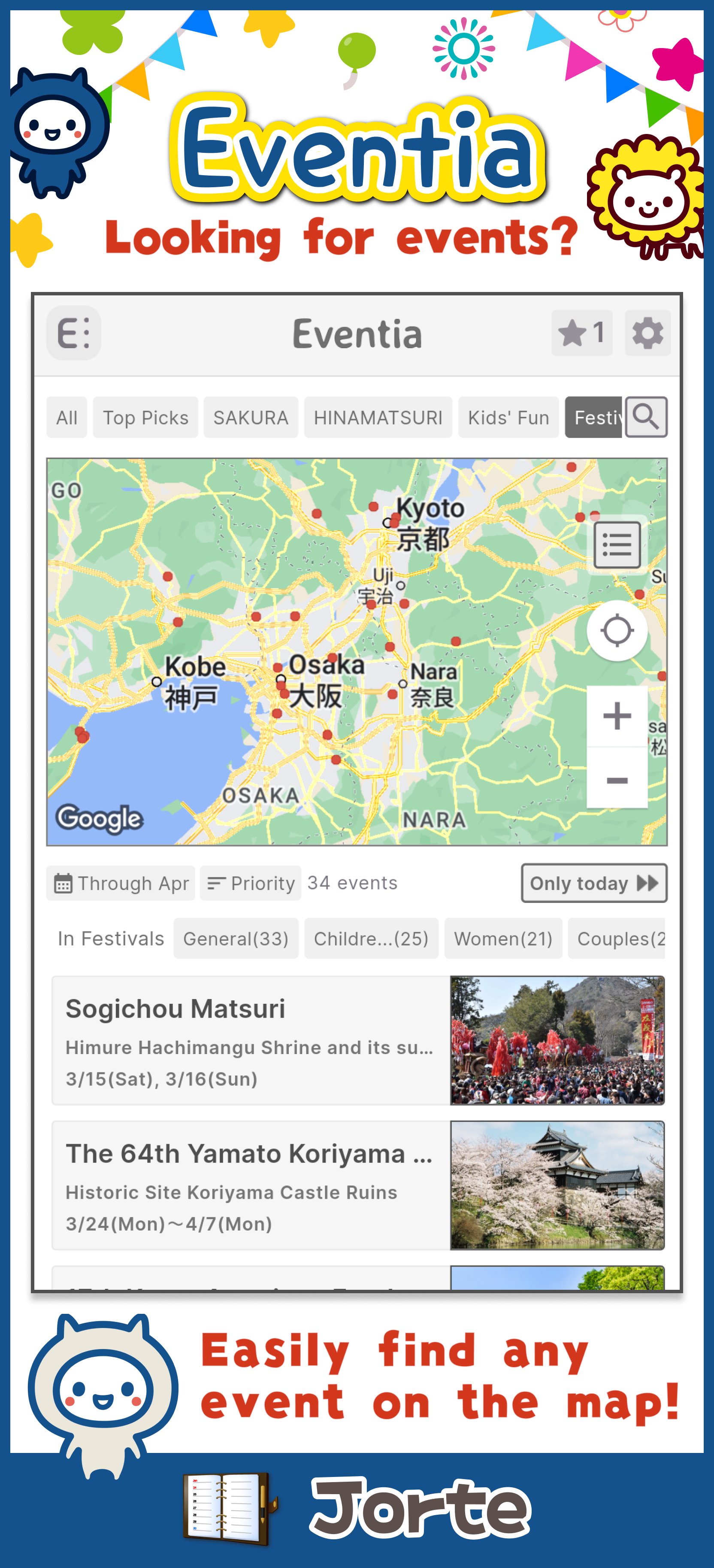The height and width of the screenshot is (1568, 714).
Task: Click the Google logo on map
Action: click(x=99, y=818)
